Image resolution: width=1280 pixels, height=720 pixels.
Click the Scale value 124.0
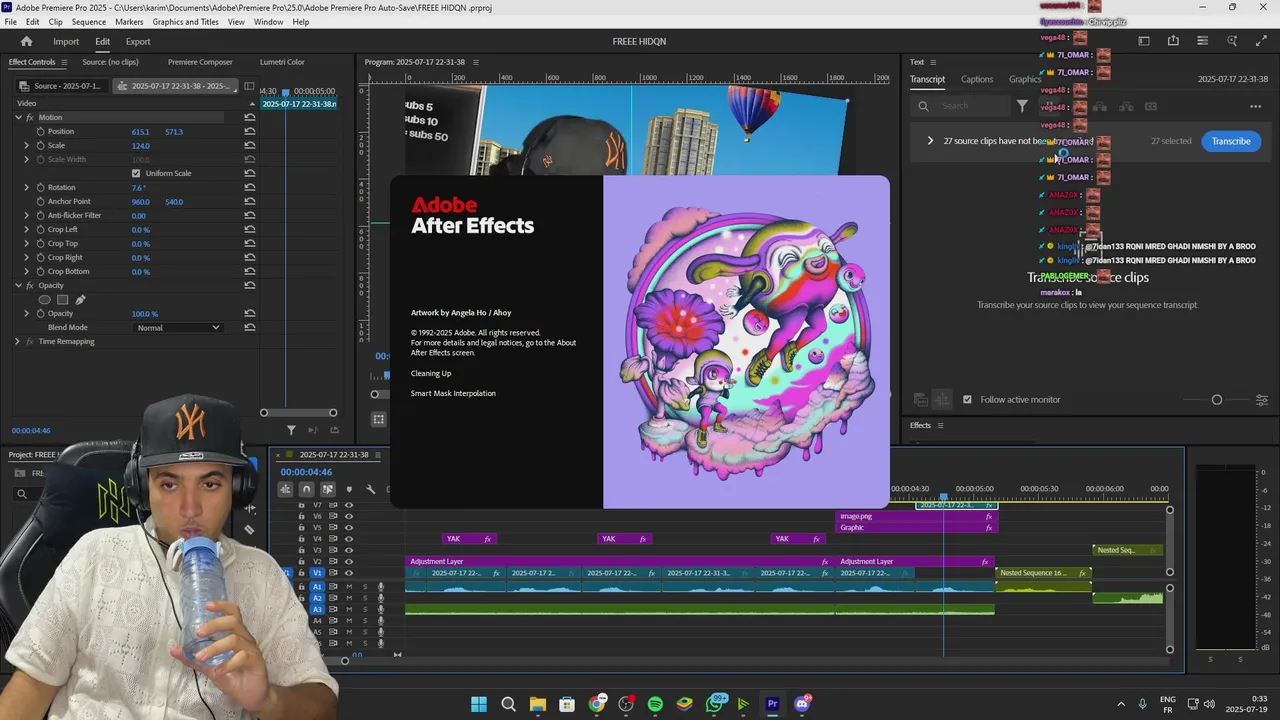tap(140, 146)
